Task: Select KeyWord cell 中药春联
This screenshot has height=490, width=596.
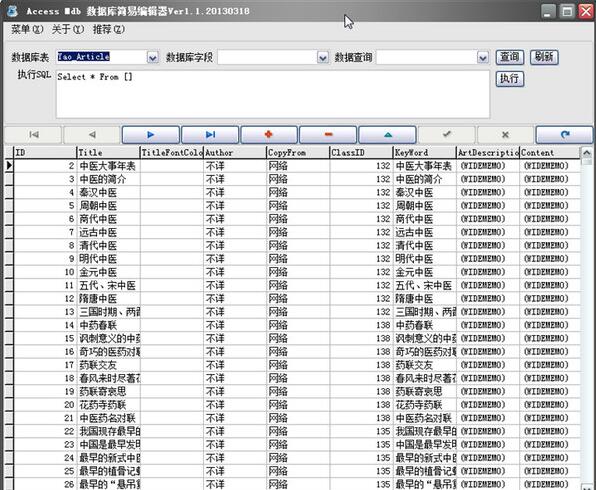Action: (x=424, y=325)
